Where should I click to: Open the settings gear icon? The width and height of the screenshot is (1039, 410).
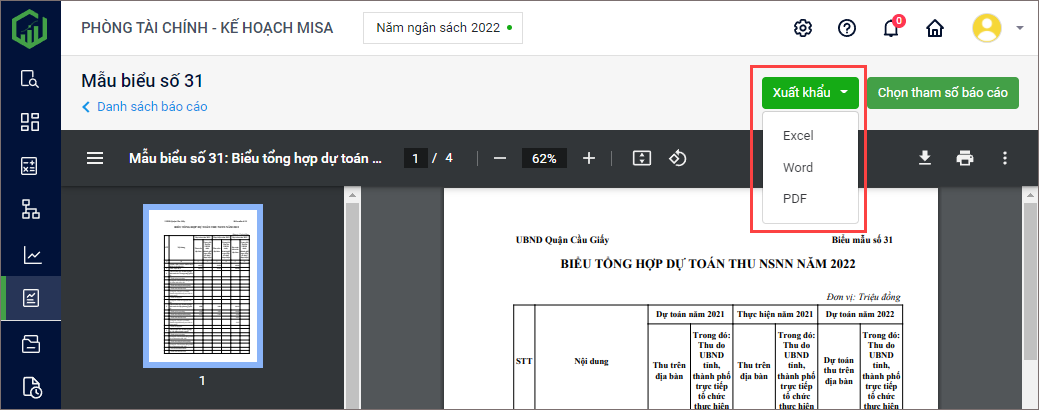(x=802, y=28)
